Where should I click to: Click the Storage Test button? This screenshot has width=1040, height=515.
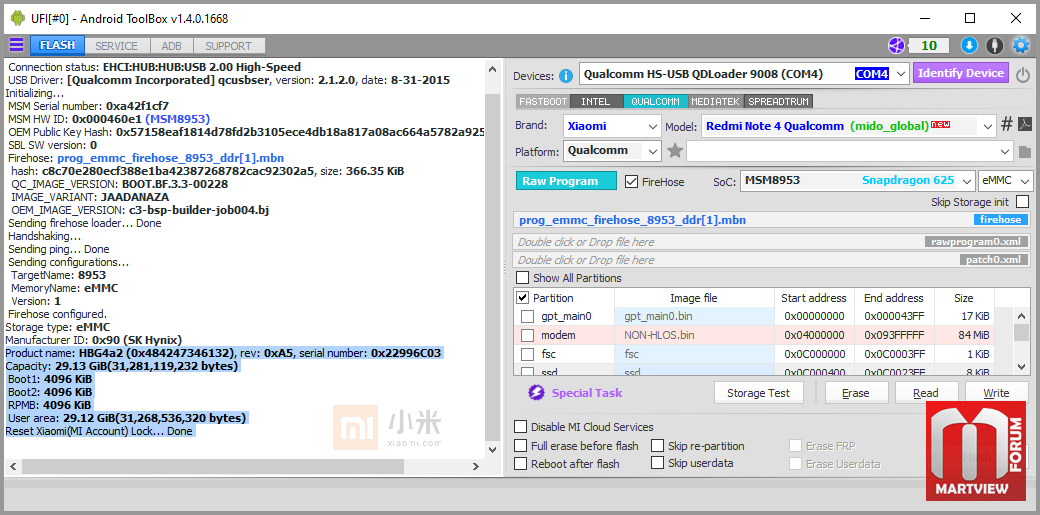click(x=759, y=393)
